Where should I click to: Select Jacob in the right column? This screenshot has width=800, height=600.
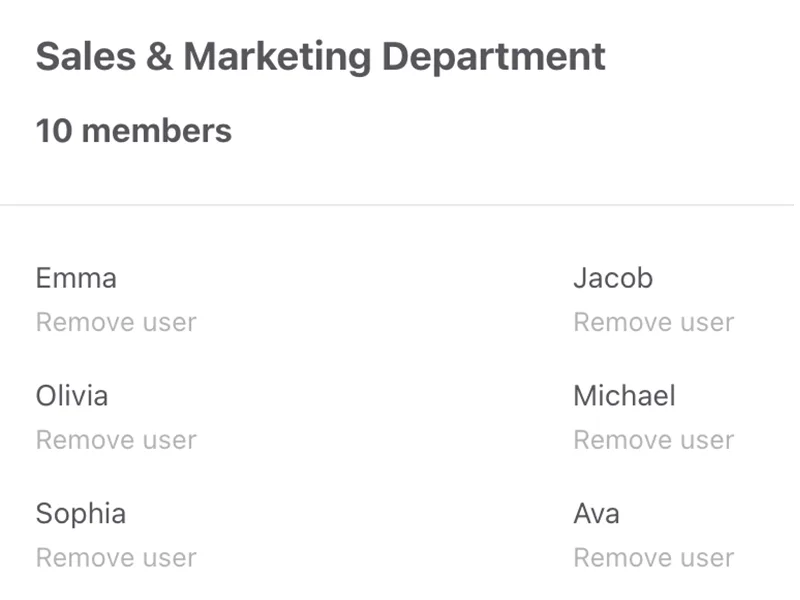pyautogui.click(x=613, y=278)
